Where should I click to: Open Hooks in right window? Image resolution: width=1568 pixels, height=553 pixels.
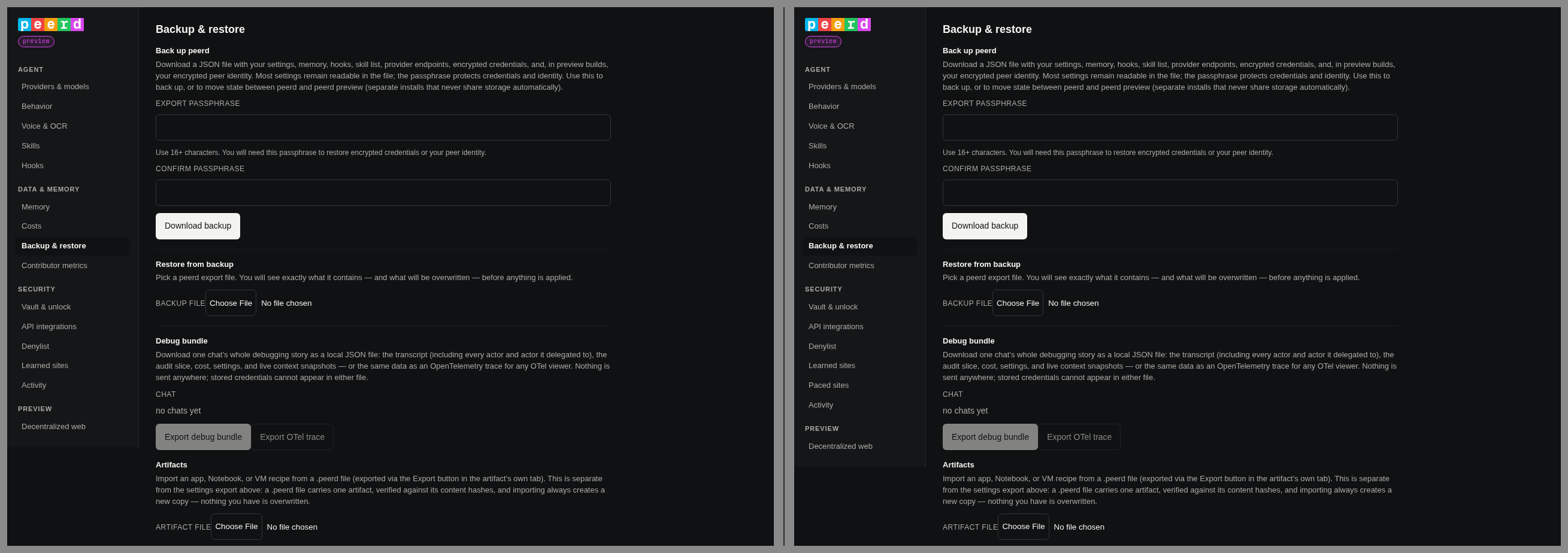pyautogui.click(x=859, y=166)
